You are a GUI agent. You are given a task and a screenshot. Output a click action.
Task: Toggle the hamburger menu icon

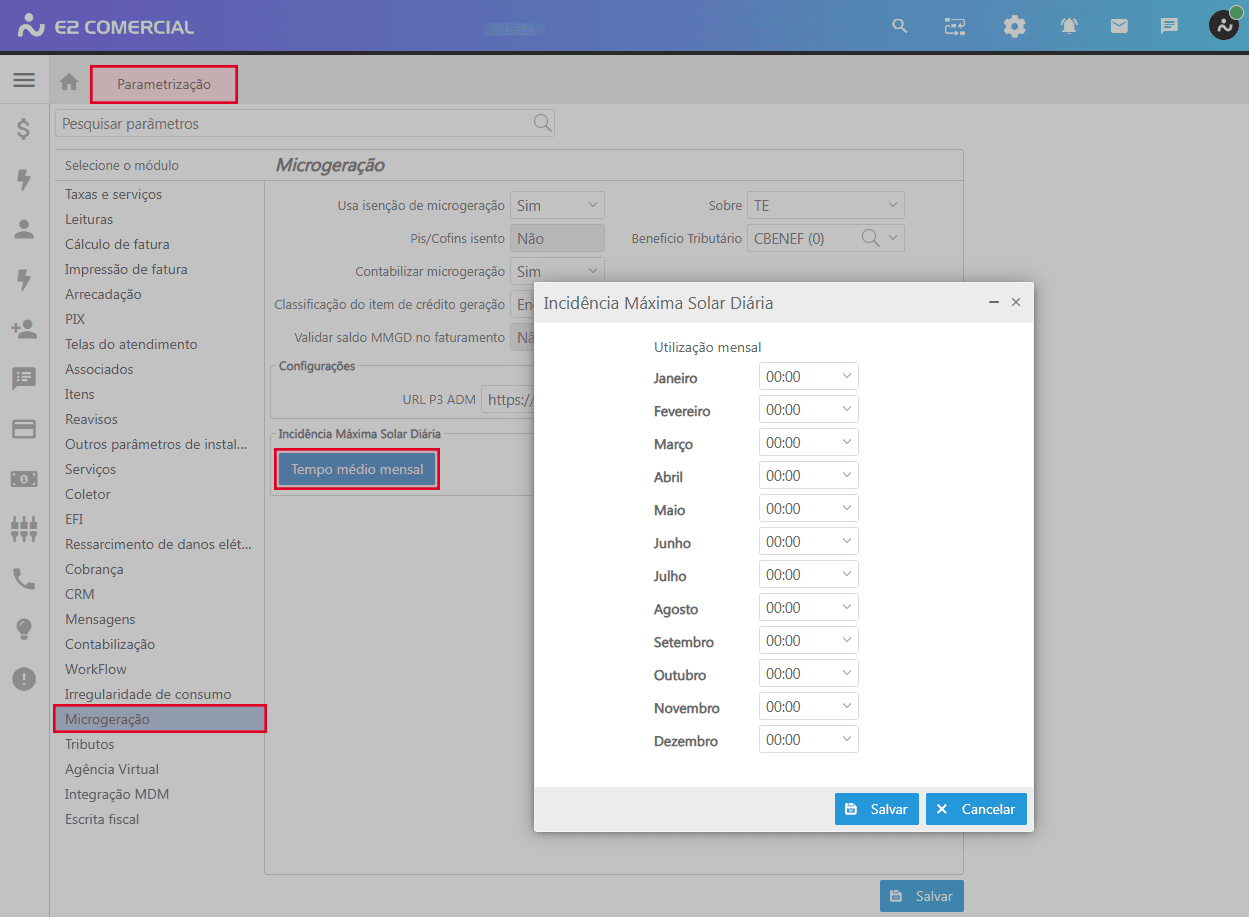24,80
